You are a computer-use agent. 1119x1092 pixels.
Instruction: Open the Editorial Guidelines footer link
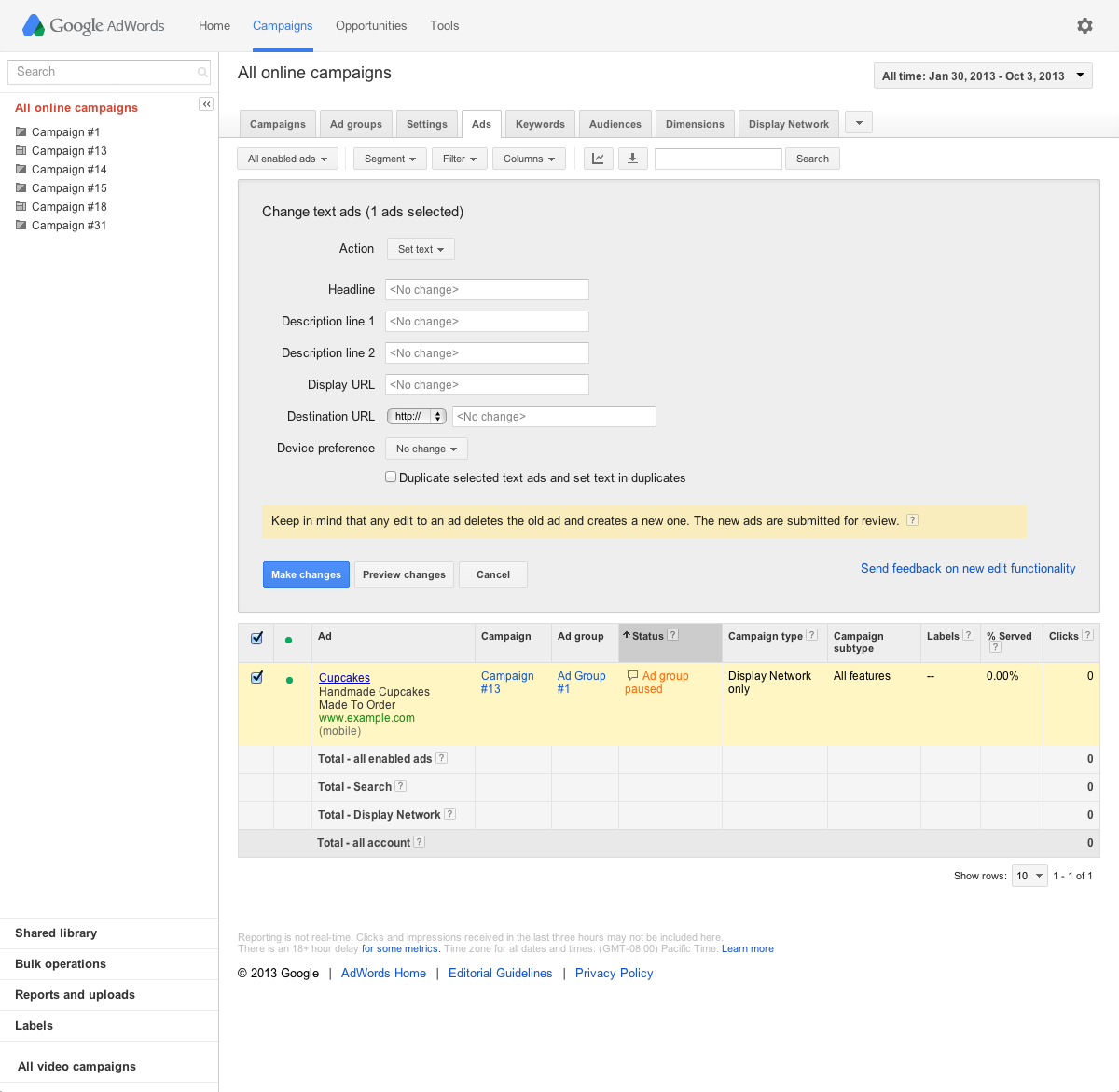[x=500, y=973]
